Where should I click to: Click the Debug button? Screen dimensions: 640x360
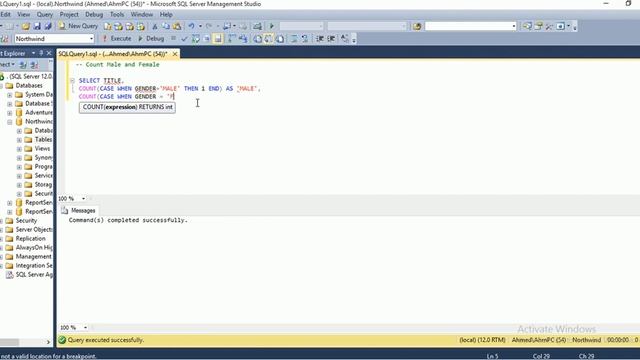coord(151,39)
